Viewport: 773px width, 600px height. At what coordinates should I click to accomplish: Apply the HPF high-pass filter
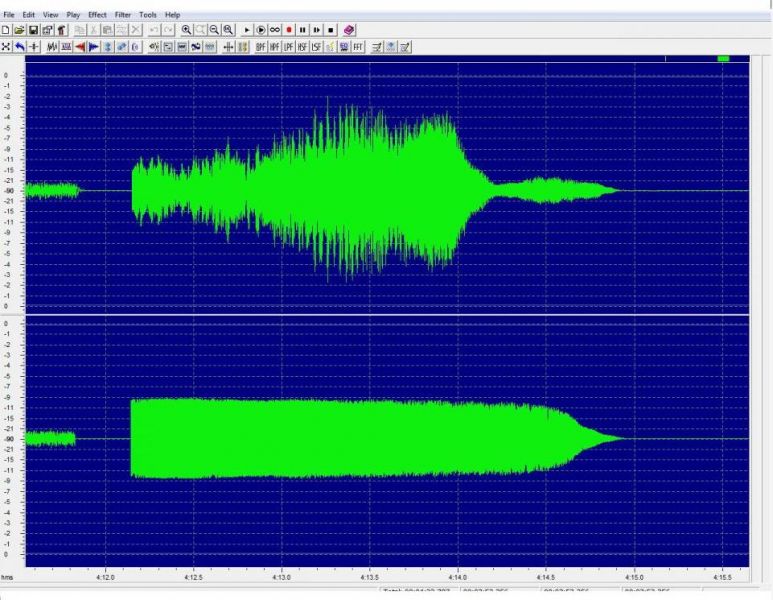click(274, 47)
